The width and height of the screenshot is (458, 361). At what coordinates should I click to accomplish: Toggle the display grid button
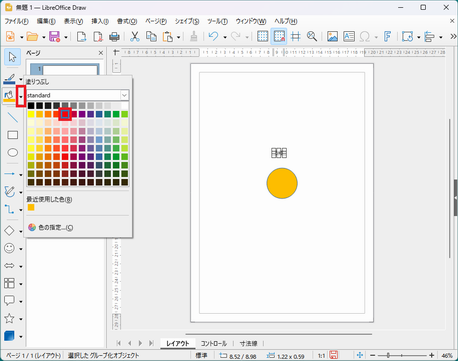tap(263, 36)
